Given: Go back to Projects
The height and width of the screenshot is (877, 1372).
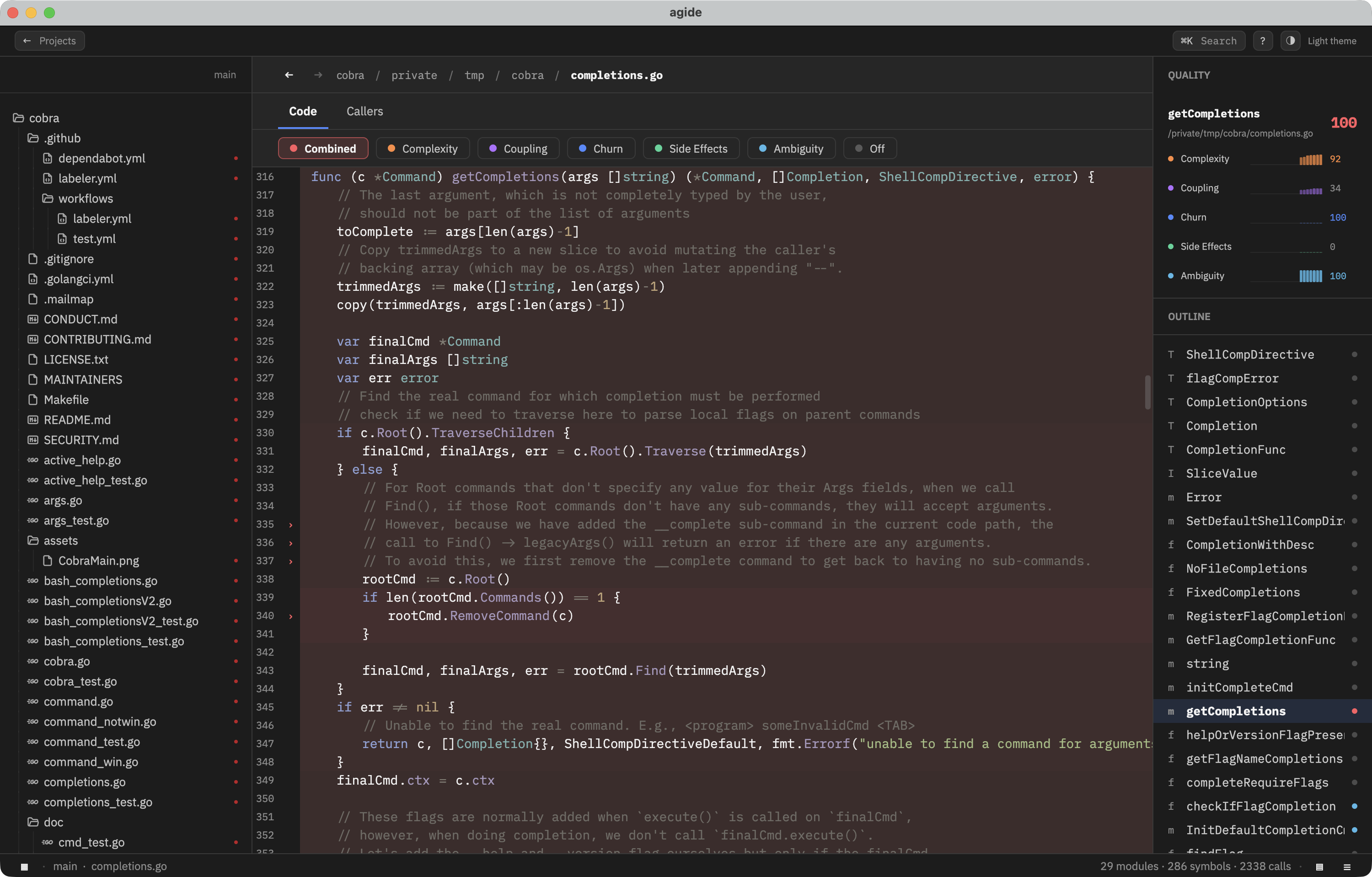Looking at the screenshot, I should click(x=49, y=40).
